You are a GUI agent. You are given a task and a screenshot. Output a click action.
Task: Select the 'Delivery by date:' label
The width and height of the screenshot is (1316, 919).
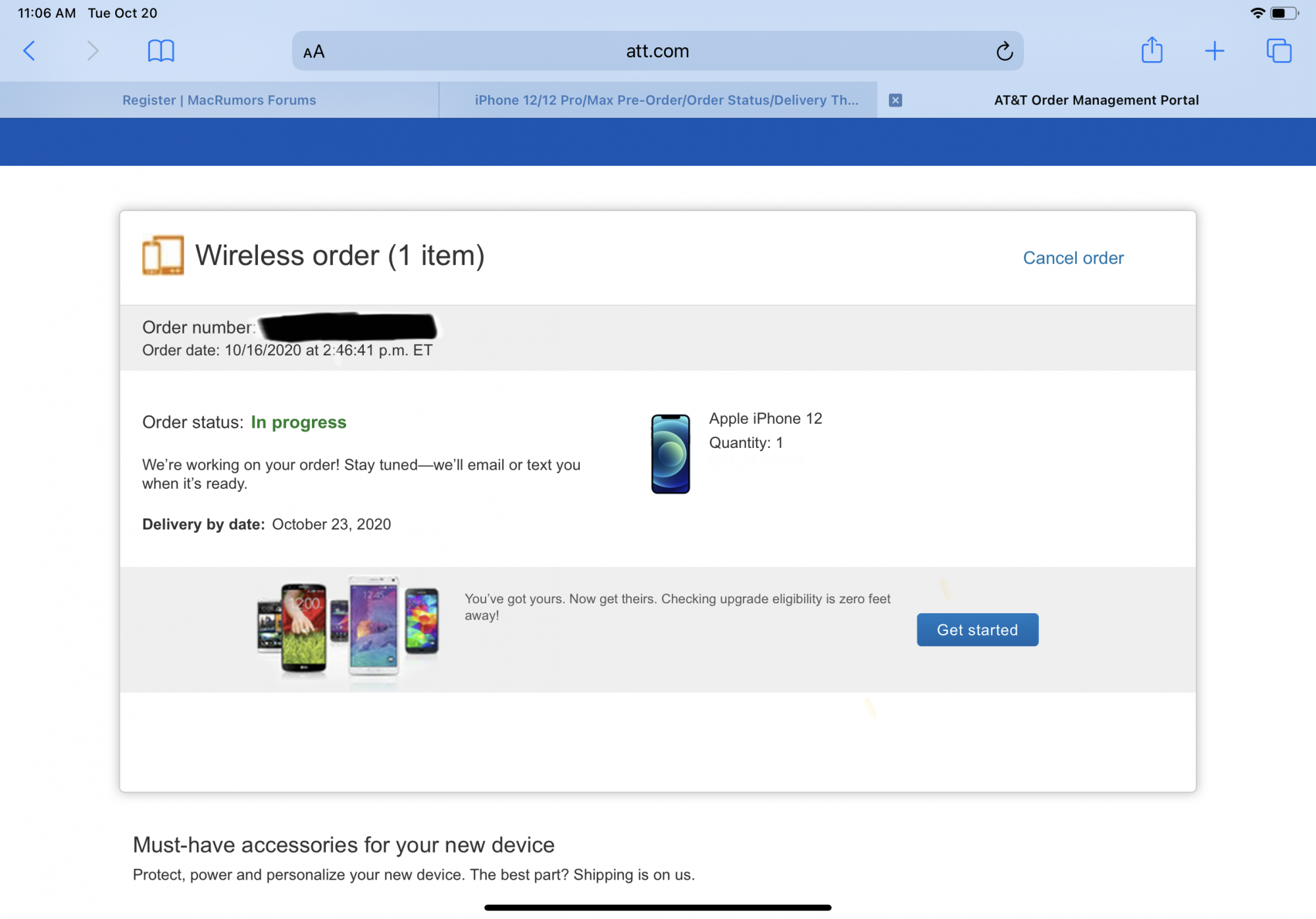click(x=203, y=524)
